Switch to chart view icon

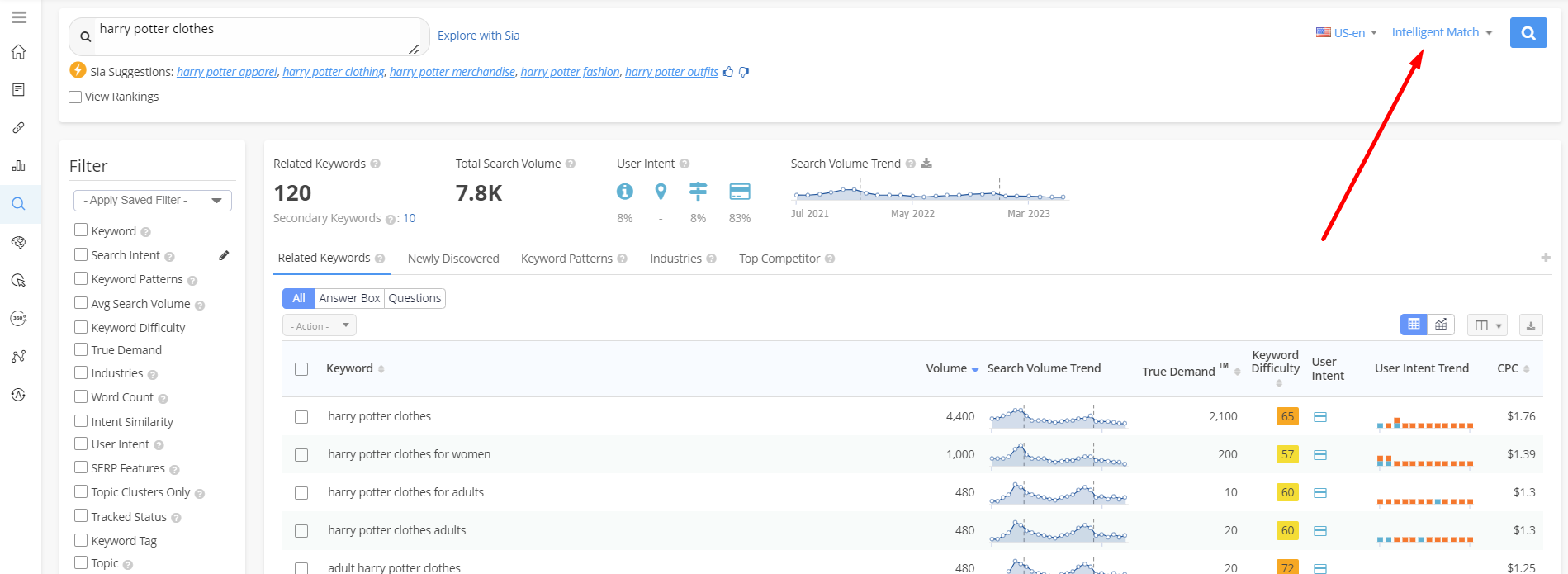pos(1441,325)
